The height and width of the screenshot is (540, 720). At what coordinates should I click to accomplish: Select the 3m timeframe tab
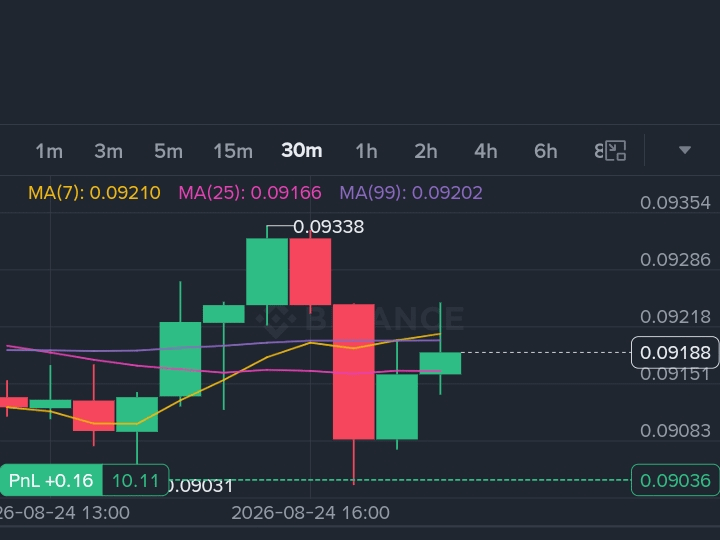click(108, 151)
